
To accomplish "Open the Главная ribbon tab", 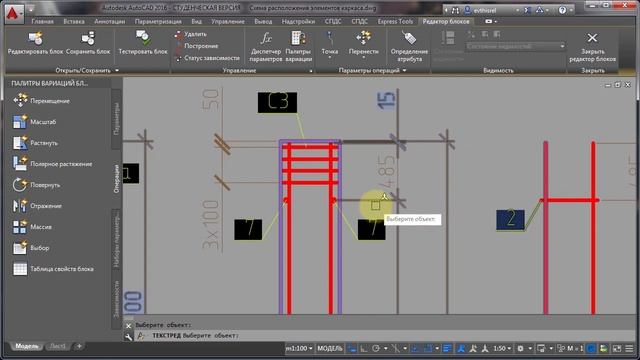I will [42, 21].
